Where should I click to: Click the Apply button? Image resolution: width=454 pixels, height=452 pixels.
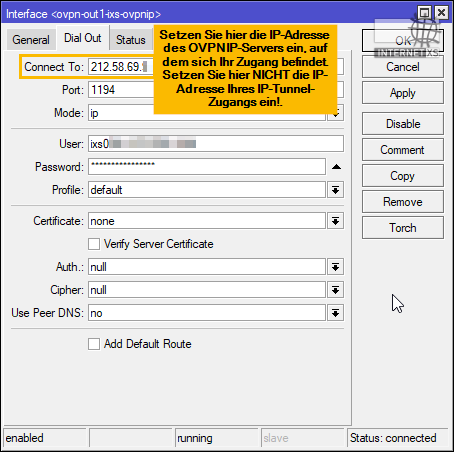(x=403, y=93)
